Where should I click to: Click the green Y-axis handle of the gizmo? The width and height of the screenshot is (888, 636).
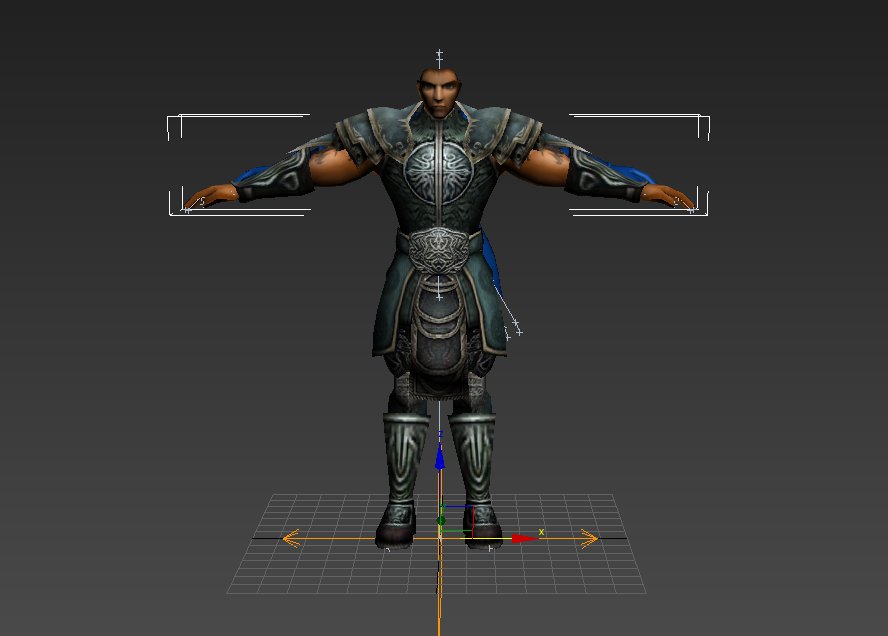click(441, 520)
